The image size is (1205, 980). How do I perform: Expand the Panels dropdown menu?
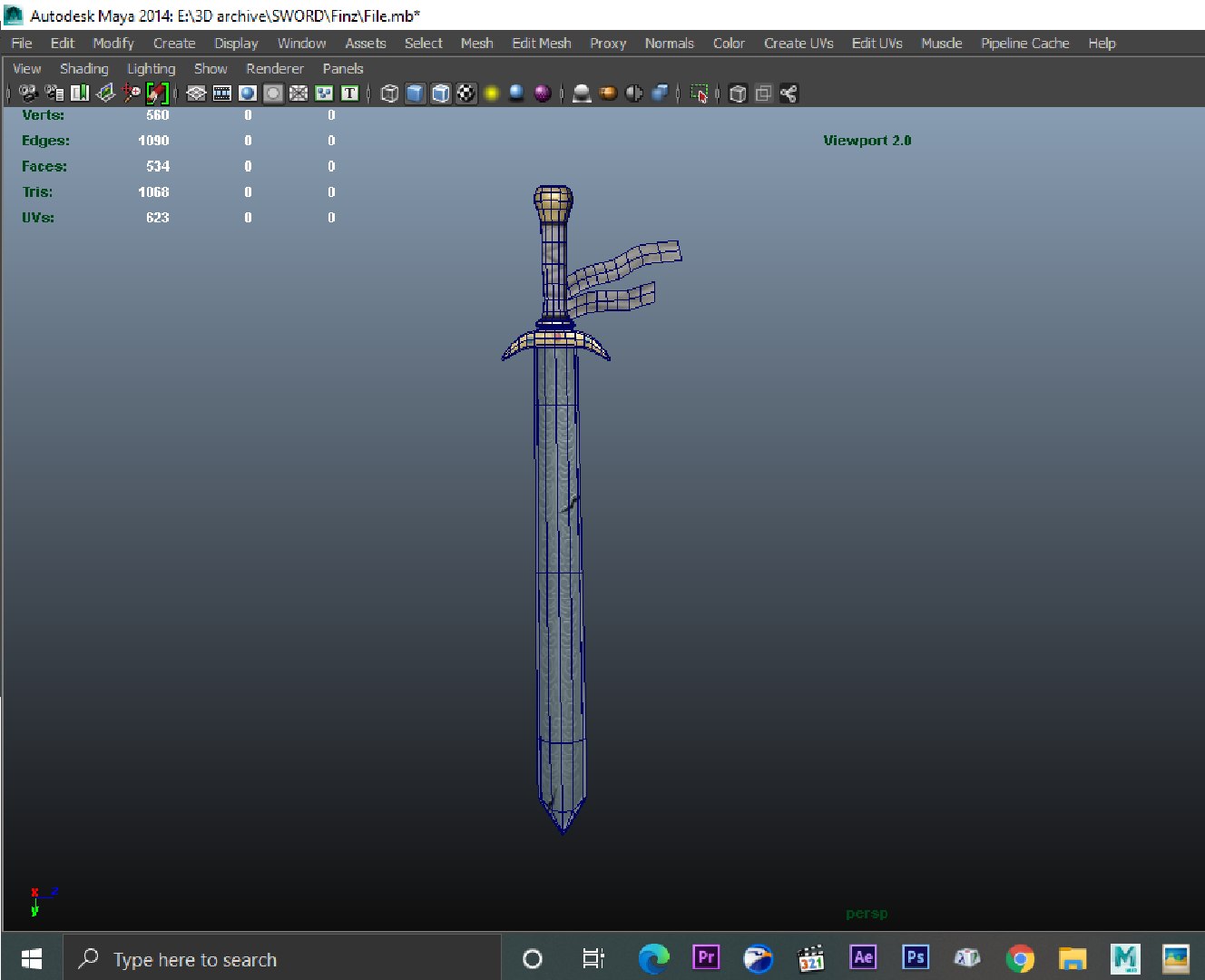point(342,69)
